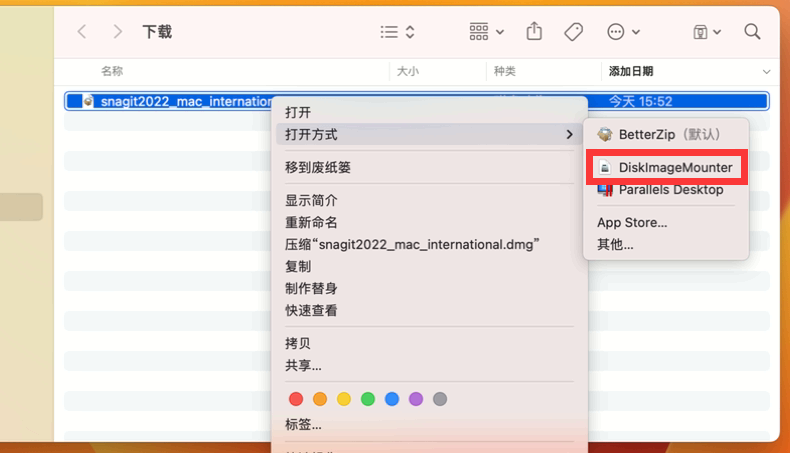This screenshot has height=453, width=790.
Task: Click the Finder forward navigation arrow
Action: pos(118,32)
